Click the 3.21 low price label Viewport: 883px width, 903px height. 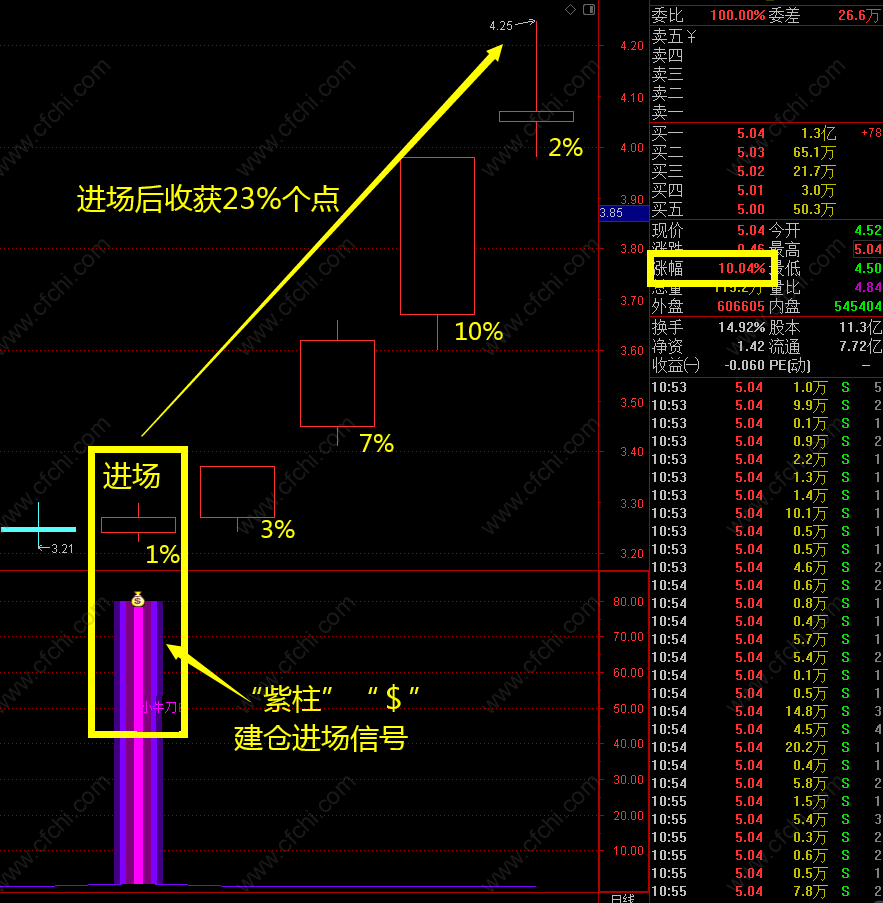(x=62, y=549)
